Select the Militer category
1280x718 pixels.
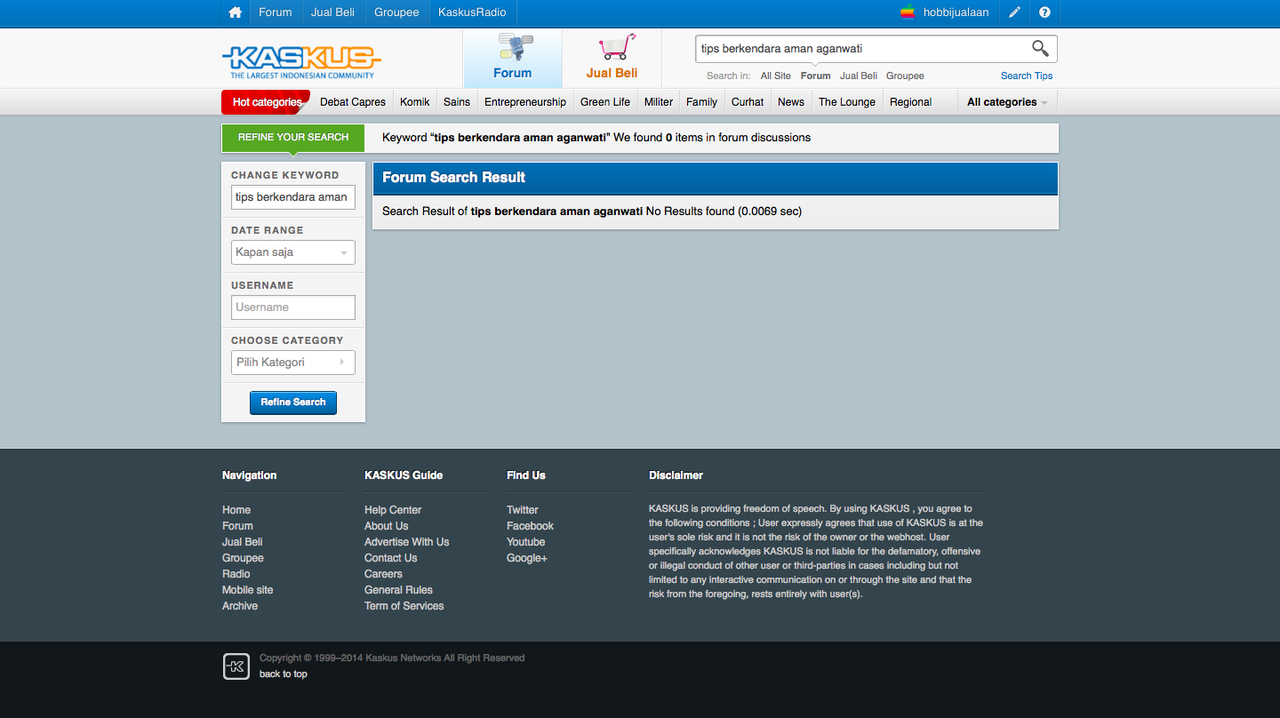pyautogui.click(x=658, y=102)
